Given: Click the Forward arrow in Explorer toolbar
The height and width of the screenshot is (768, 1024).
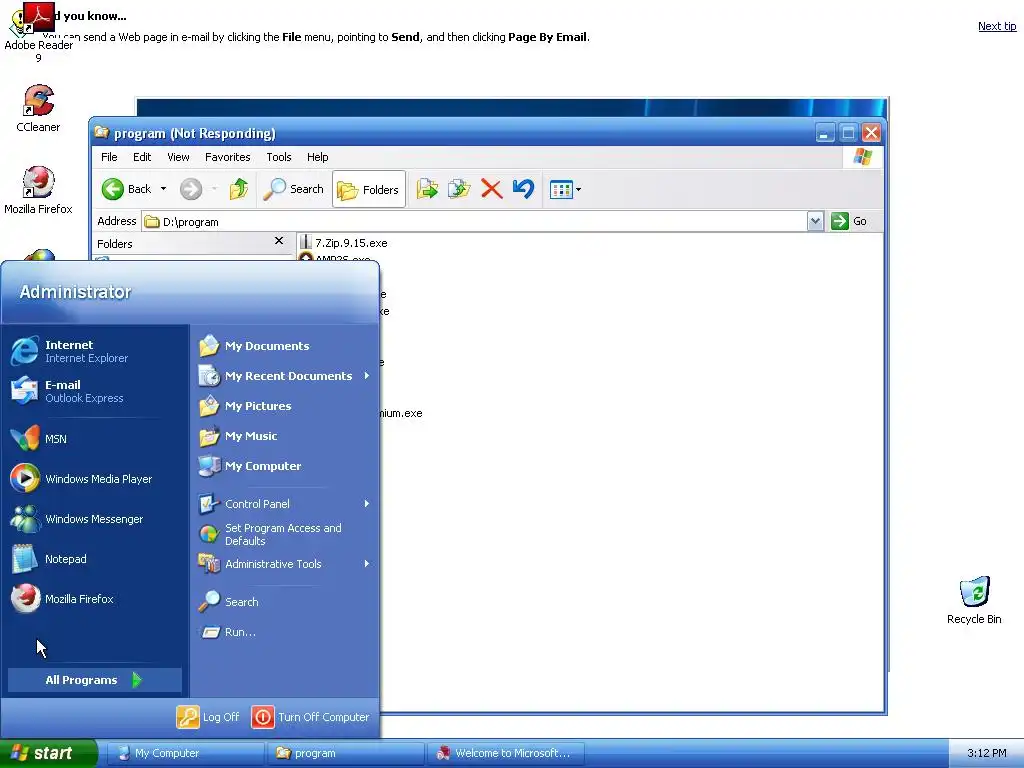Looking at the screenshot, I should point(191,189).
